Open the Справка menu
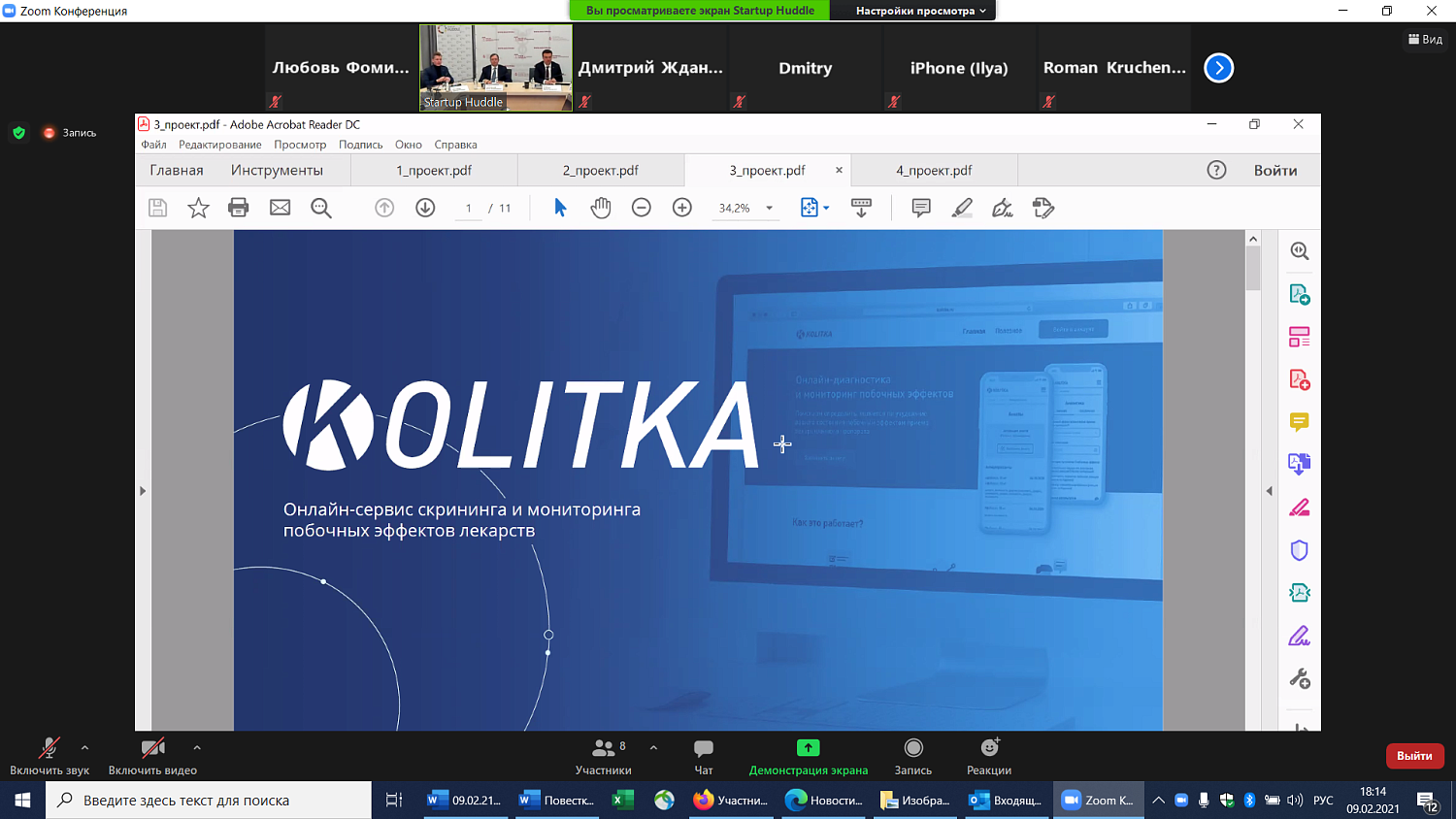1456x819 pixels. point(455,145)
